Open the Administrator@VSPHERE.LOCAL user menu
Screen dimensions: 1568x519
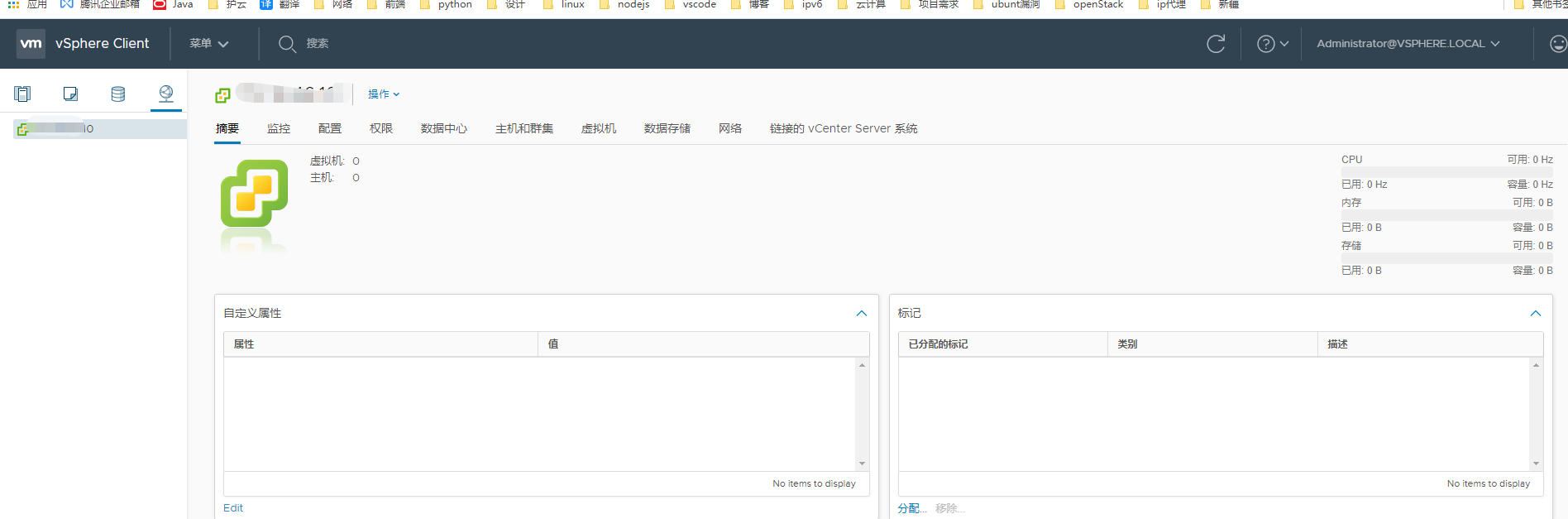(x=1408, y=44)
